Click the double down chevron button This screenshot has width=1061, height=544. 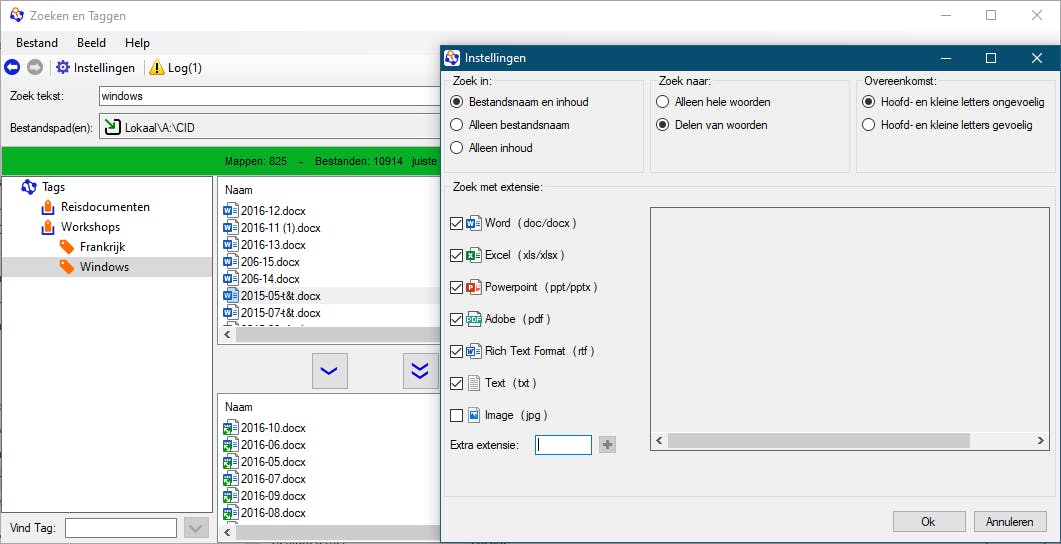[x=420, y=370]
